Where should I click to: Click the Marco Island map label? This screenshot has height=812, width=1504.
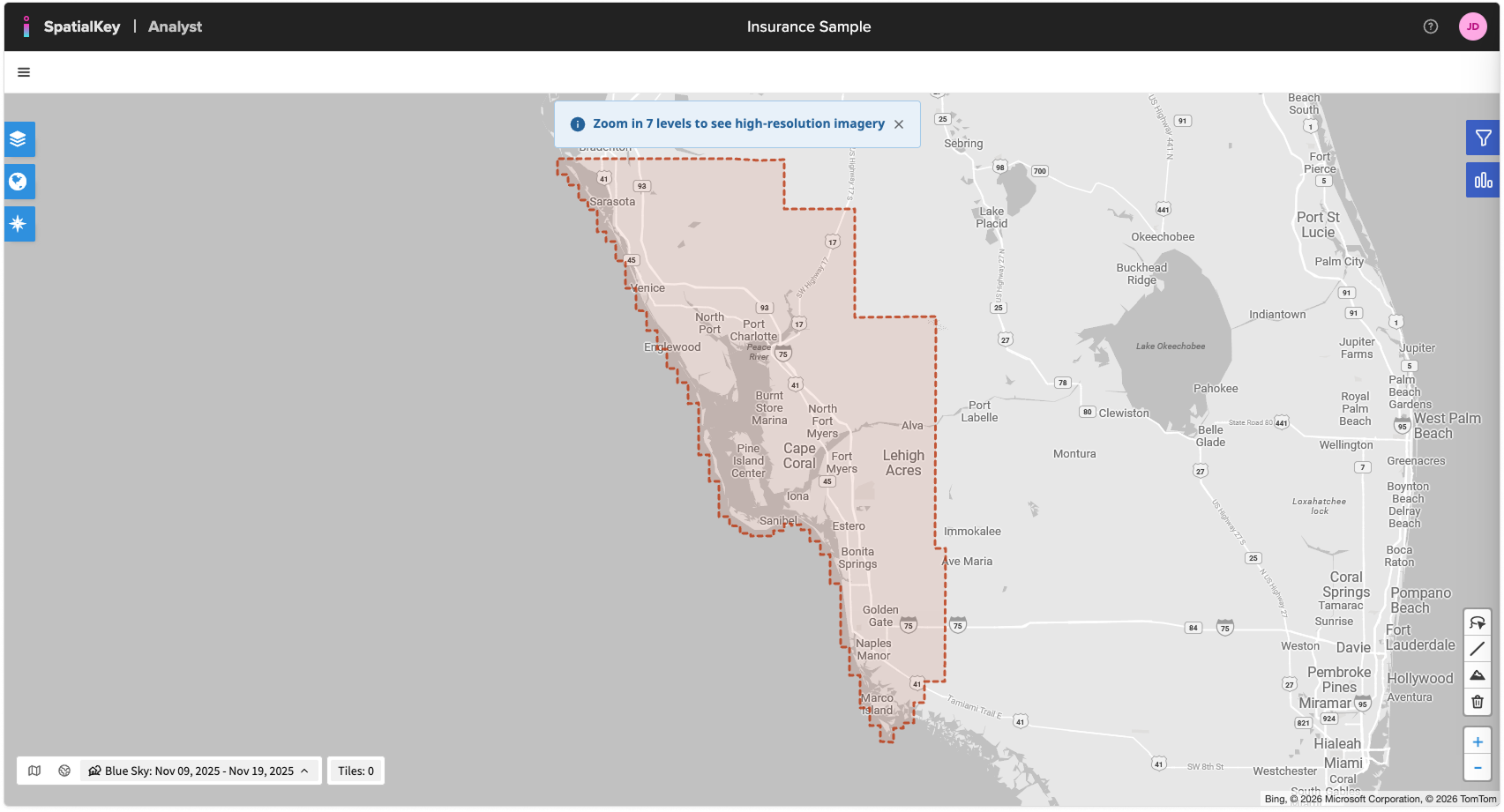click(877, 704)
